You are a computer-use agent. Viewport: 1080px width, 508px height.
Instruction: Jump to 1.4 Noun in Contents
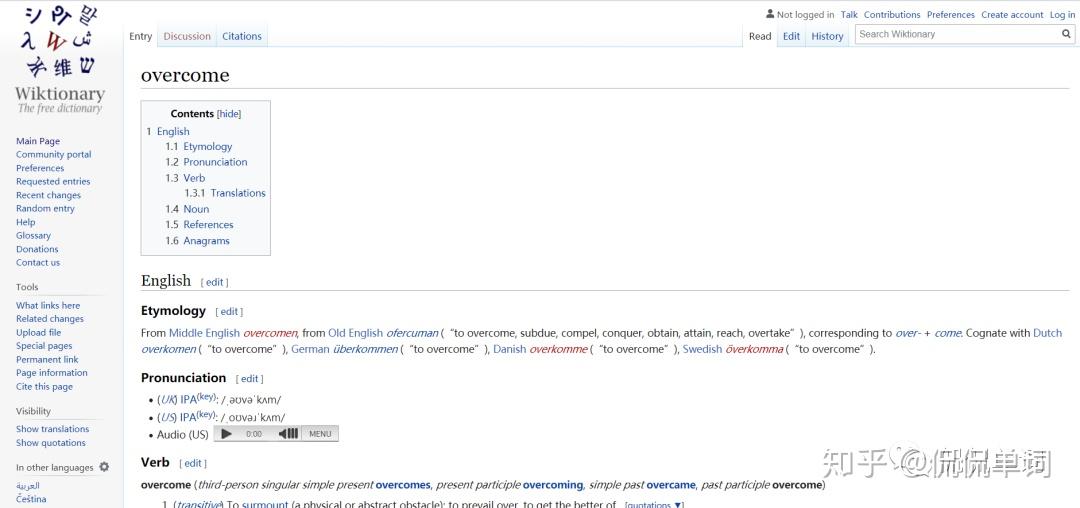coord(187,209)
